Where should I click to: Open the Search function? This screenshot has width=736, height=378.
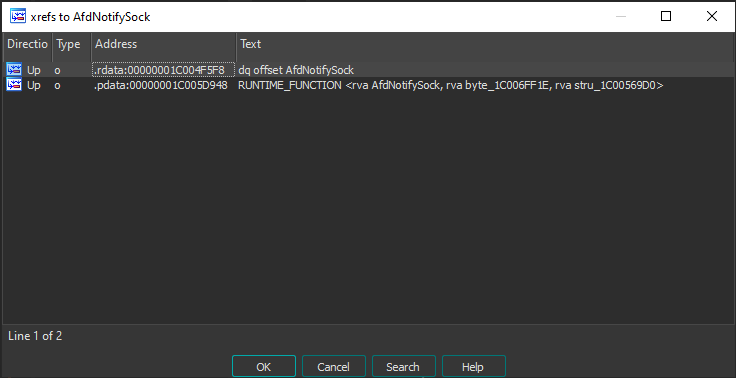[x=403, y=367]
